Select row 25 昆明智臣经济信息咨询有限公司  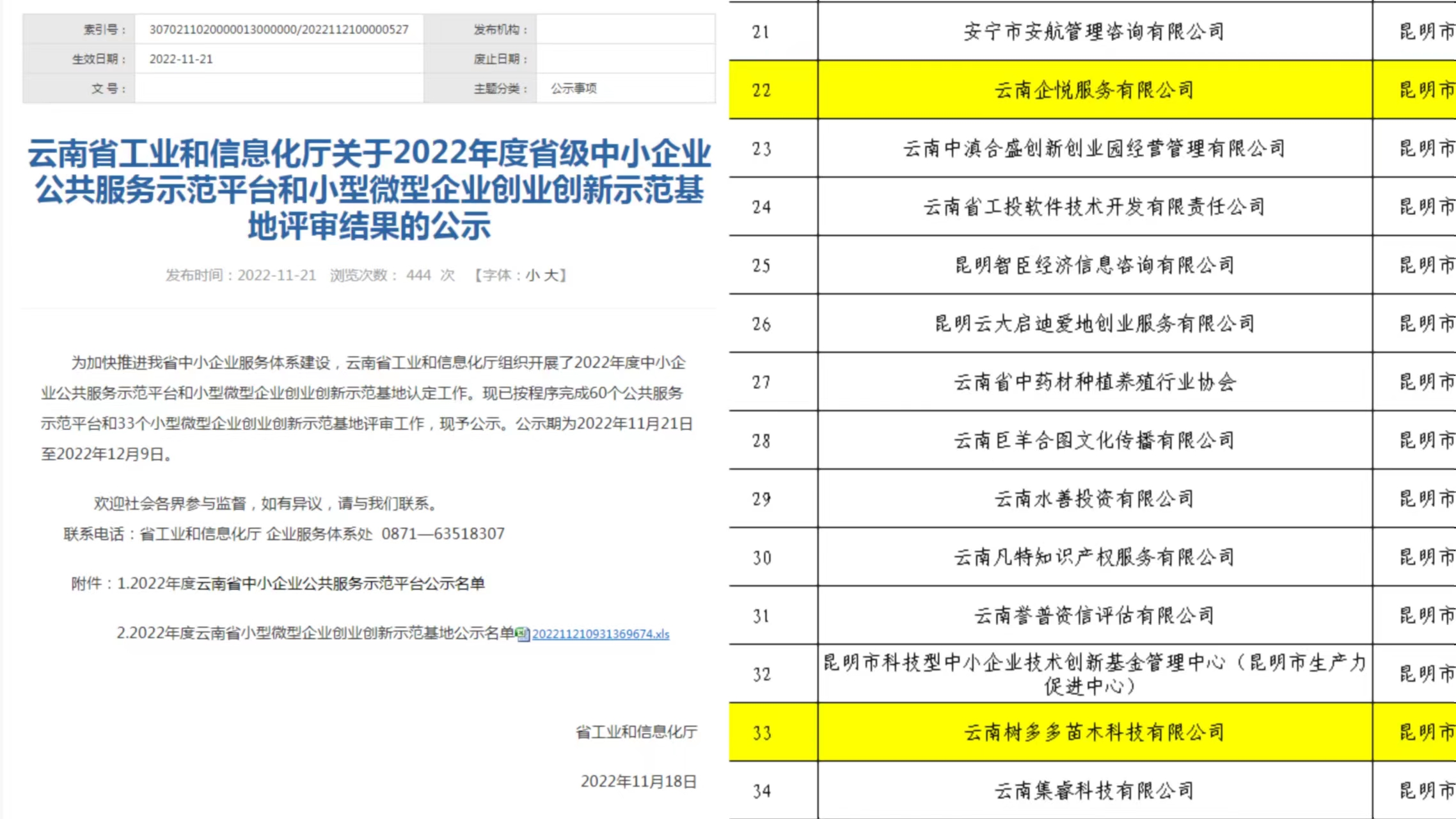click(1094, 265)
